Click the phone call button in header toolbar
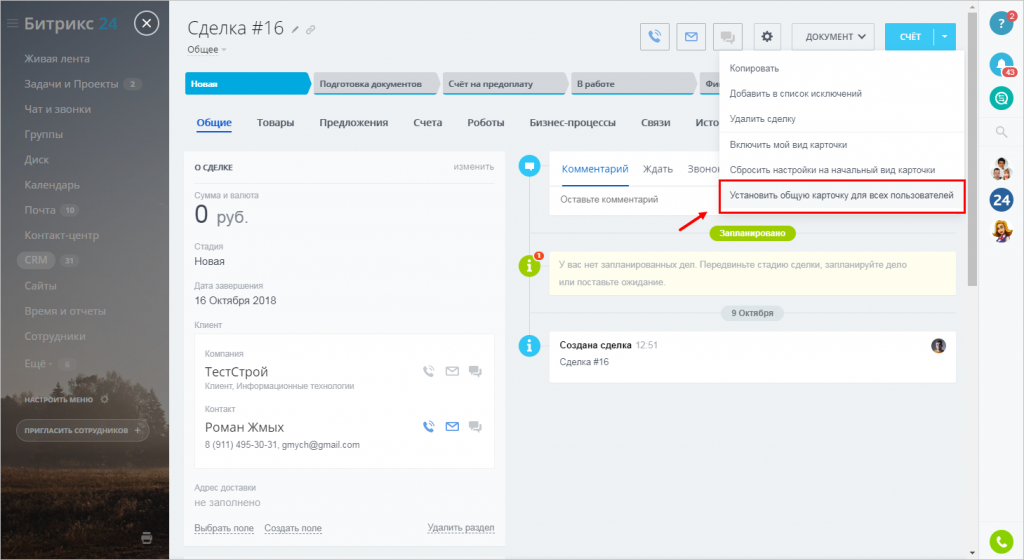1024x560 pixels. tap(654, 37)
